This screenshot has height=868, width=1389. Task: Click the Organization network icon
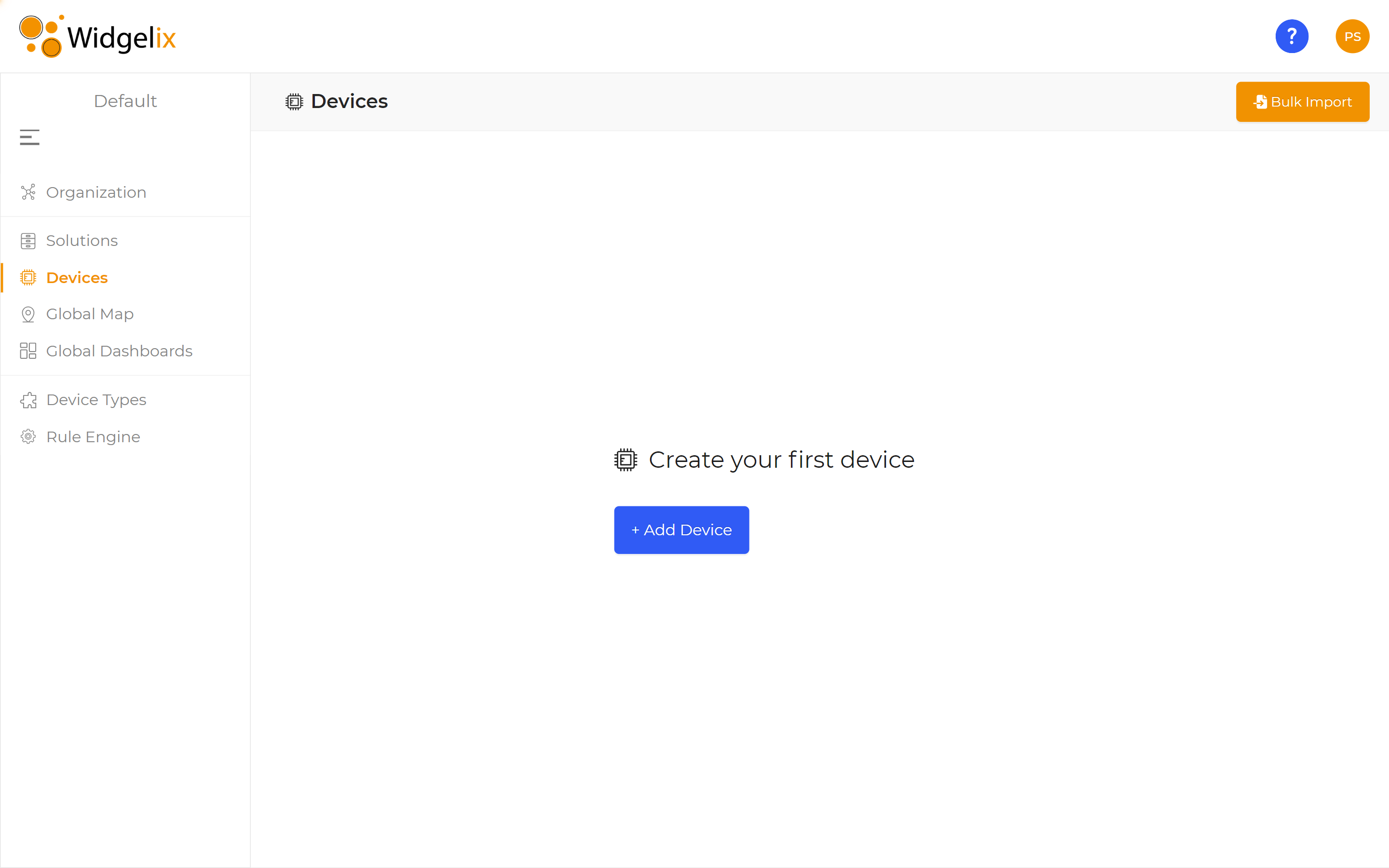[x=28, y=192]
